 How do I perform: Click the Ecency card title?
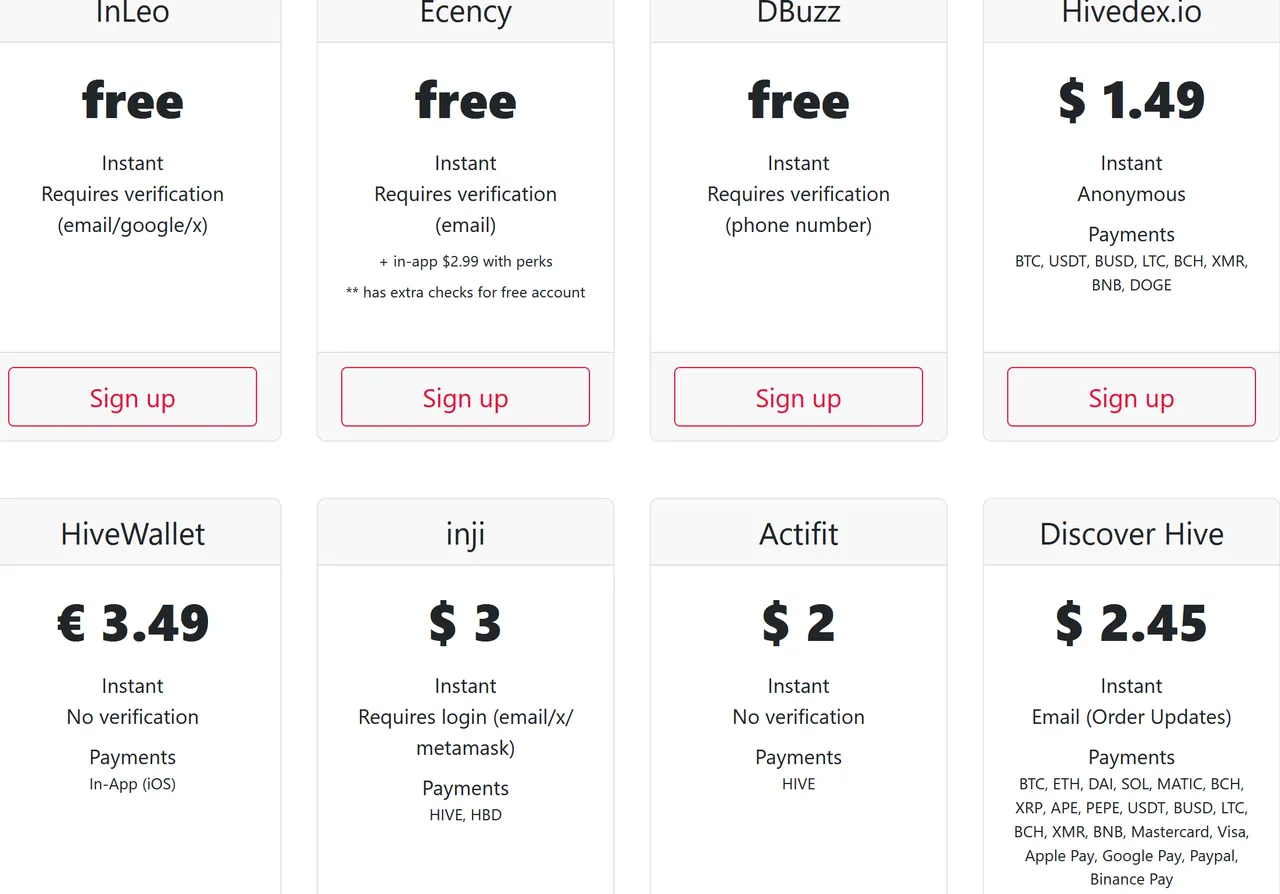465,13
